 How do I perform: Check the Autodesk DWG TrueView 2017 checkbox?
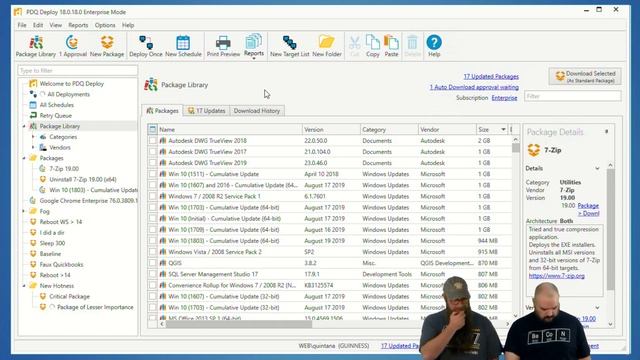pos(153,151)
